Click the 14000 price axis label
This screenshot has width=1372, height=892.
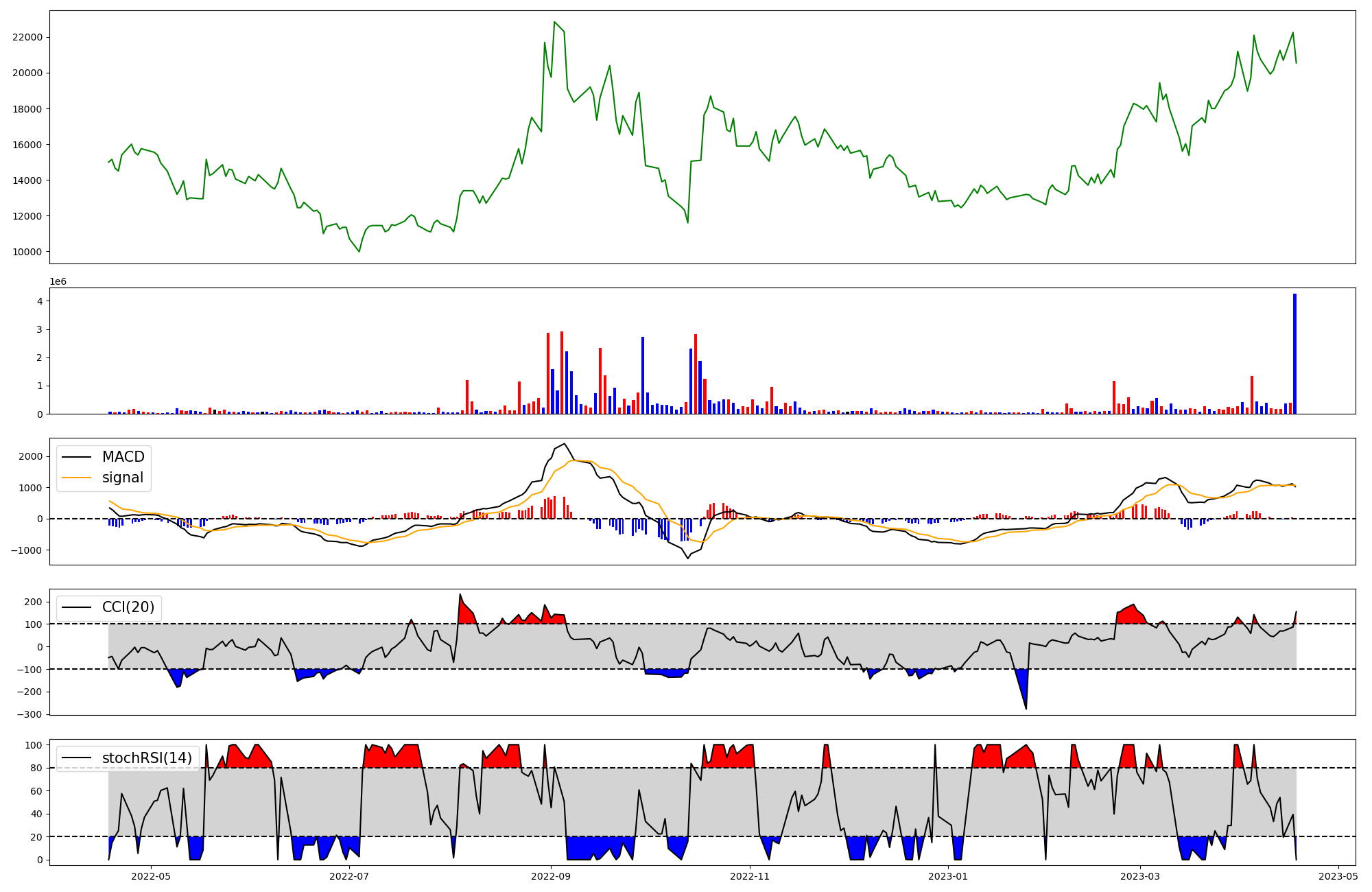(27, 180)
